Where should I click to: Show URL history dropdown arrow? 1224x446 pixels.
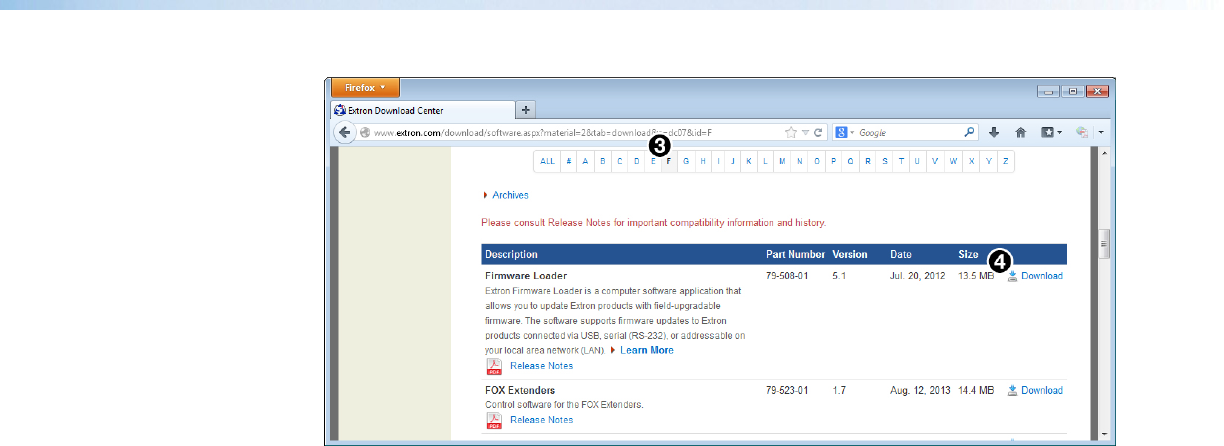click(805, 132)
